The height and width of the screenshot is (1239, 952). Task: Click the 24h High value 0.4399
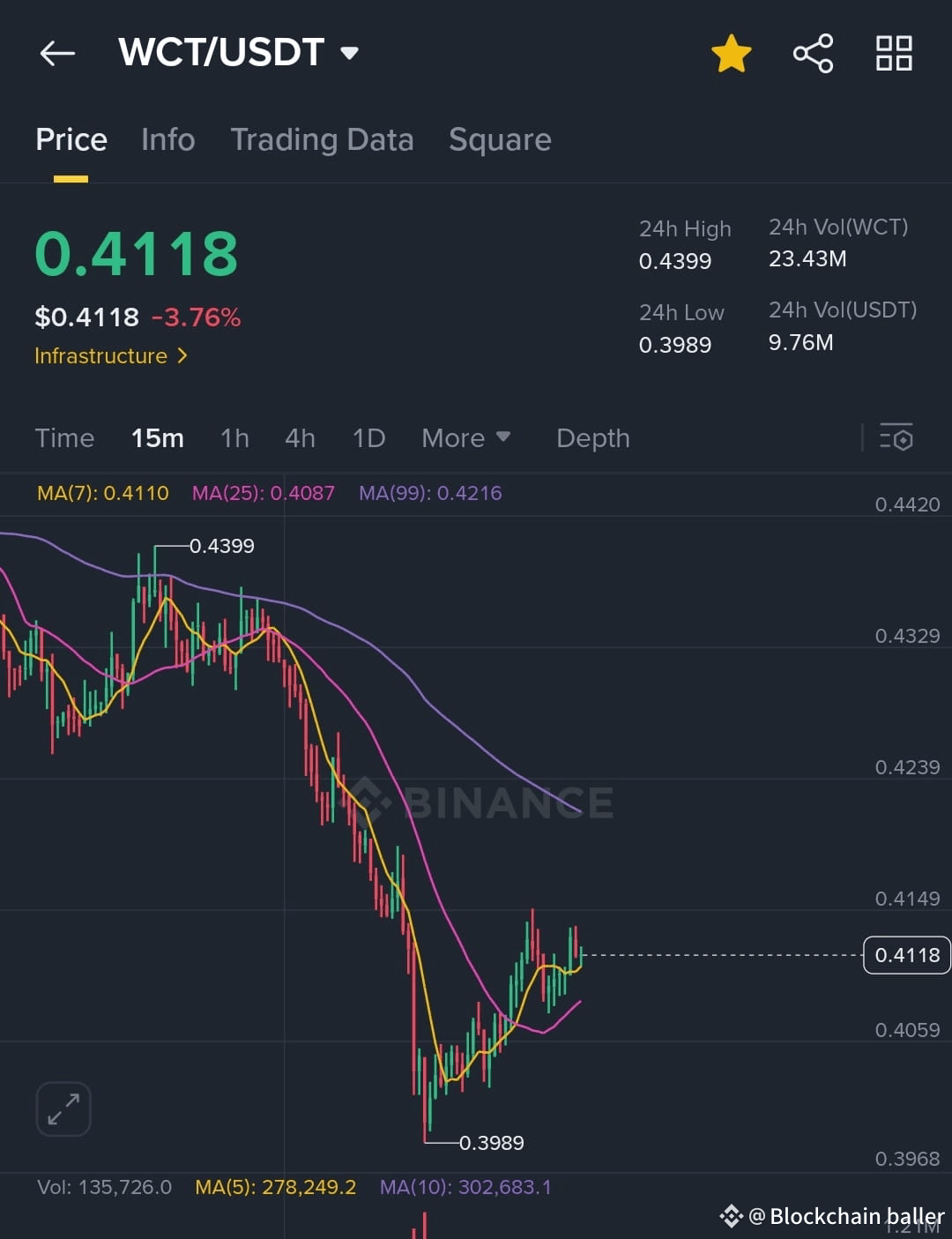pyautogui.click(x=675, y=261)
